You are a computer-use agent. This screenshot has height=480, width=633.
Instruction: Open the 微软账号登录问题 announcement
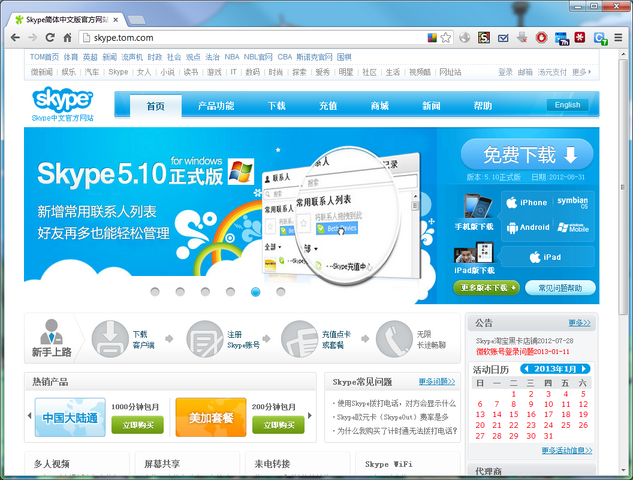coord(522,352)
